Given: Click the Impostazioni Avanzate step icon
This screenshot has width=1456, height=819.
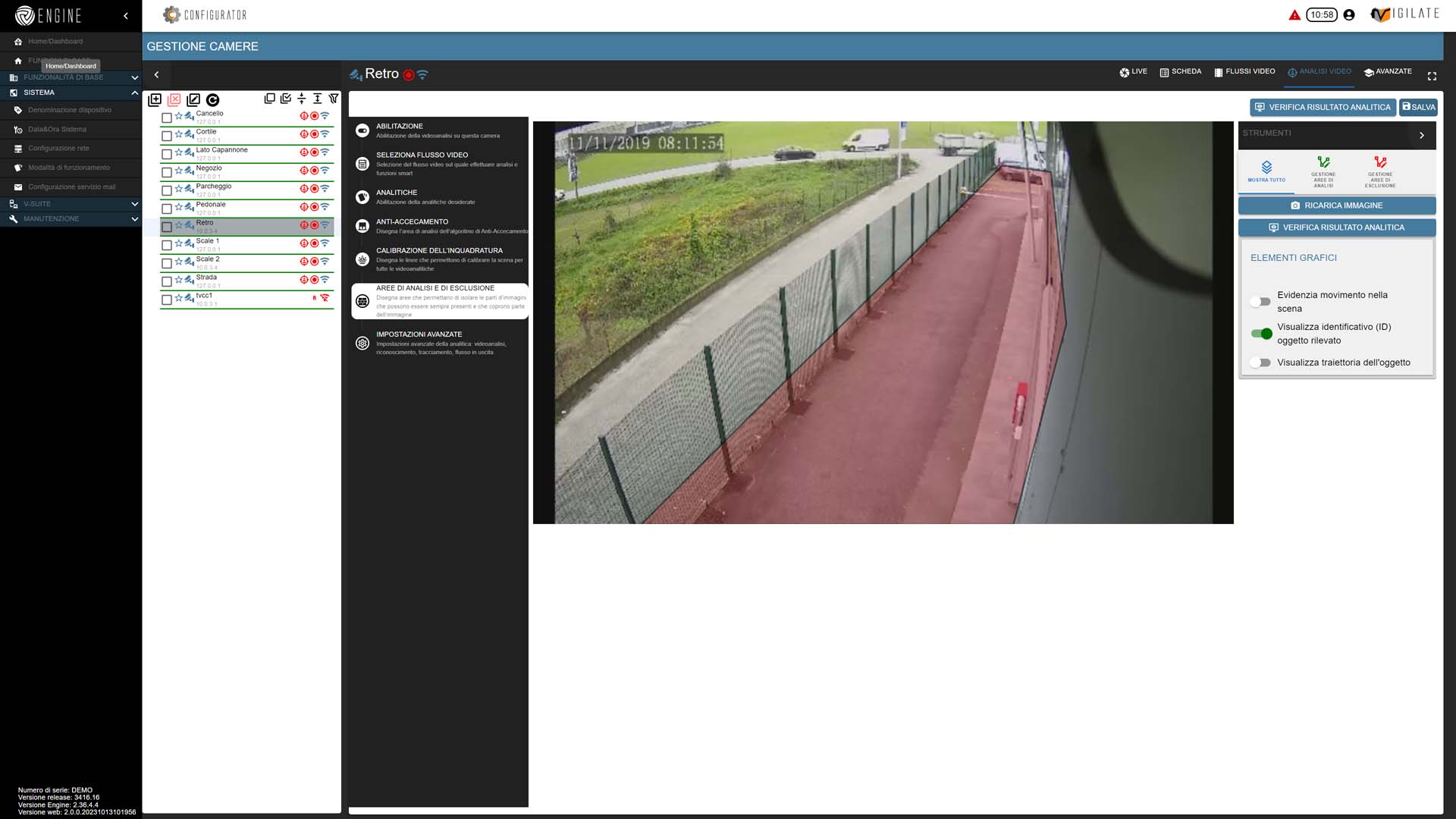Looking at the screenshot, I should [362, 343].
